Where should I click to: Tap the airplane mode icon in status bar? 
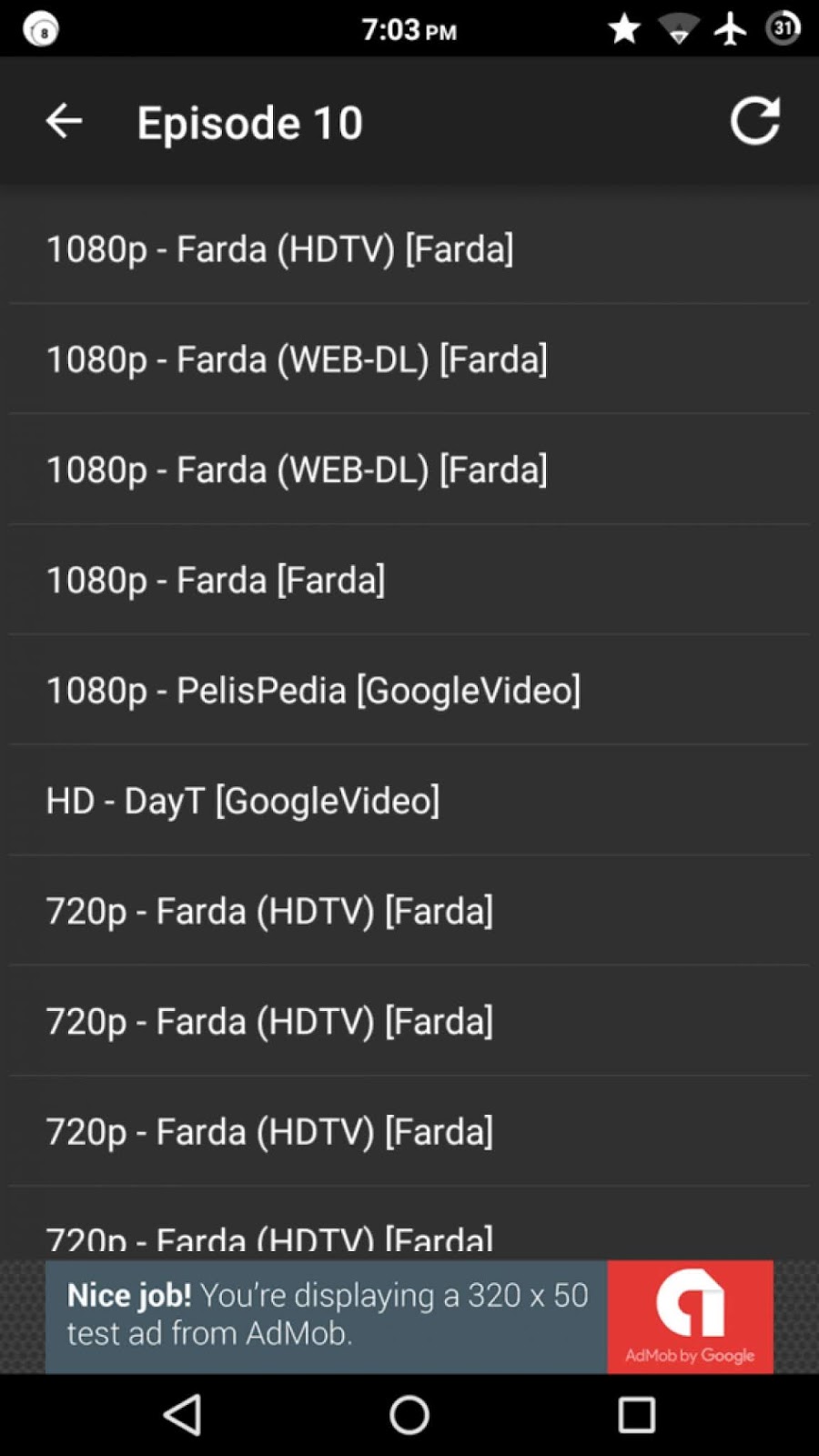click(730, 28)
